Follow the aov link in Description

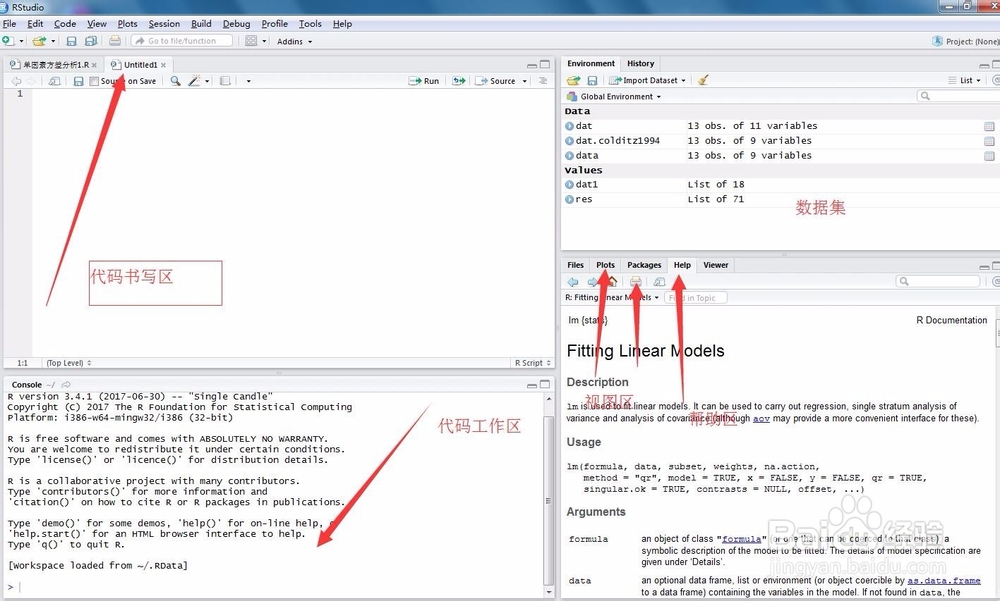pyautogui.click(x=761, y=419)
